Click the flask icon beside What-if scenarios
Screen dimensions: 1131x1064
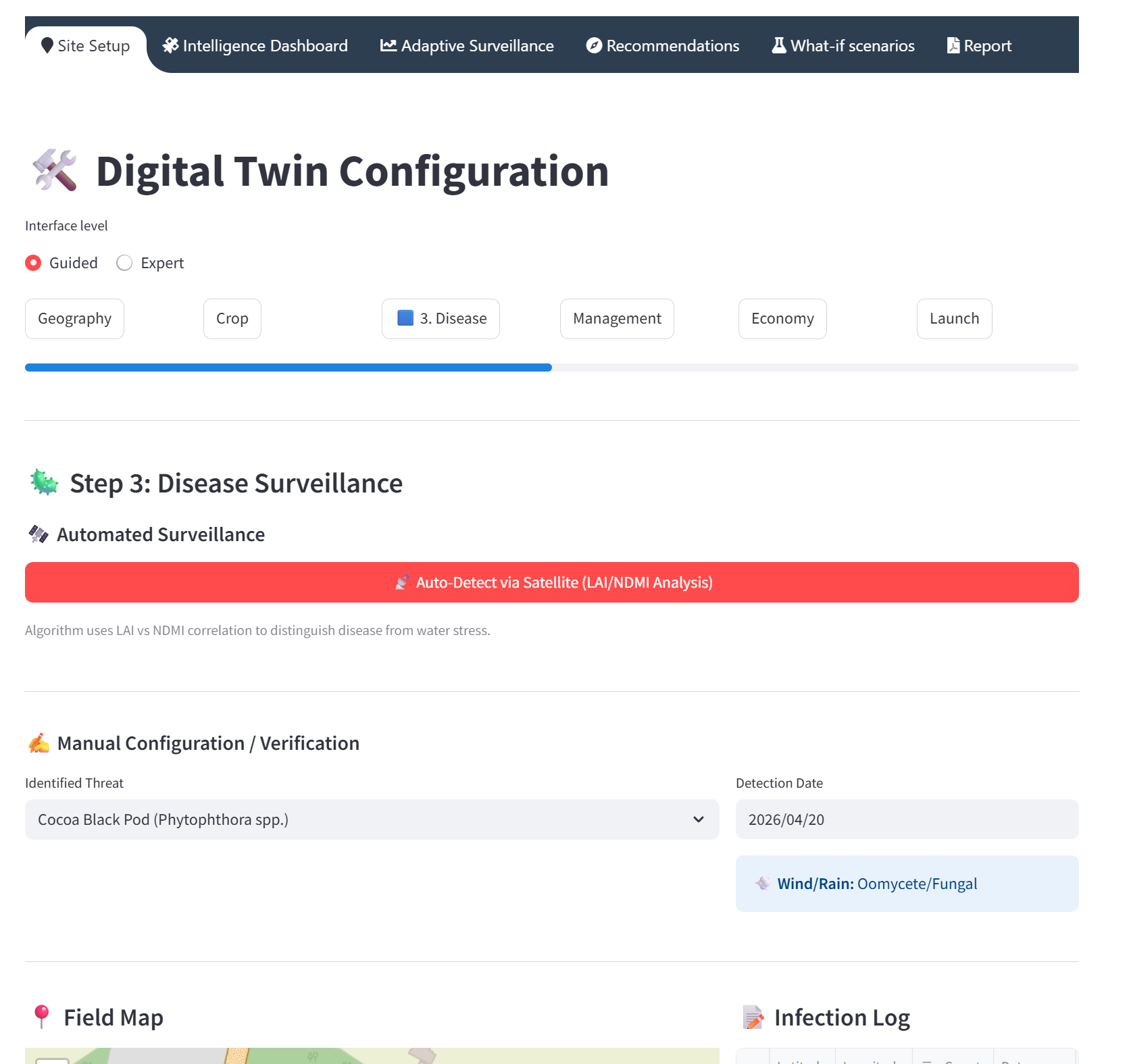pyautogui.click(x=779, y=45)
